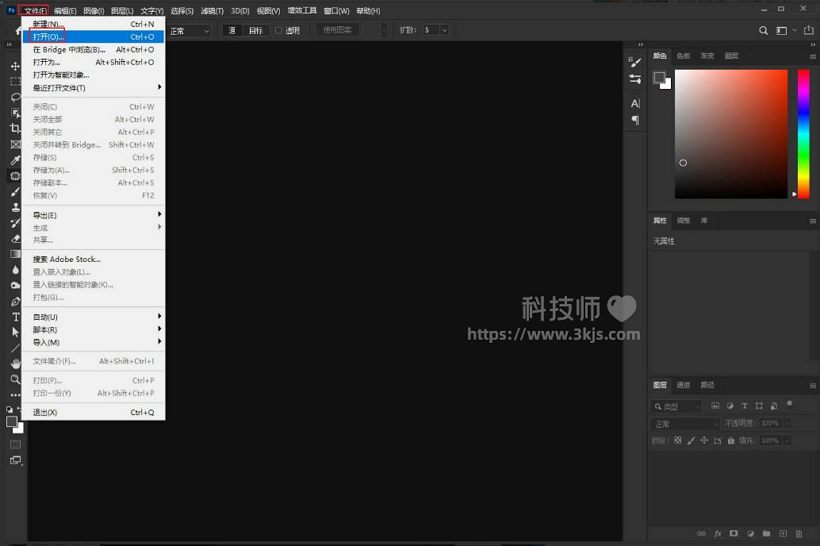Select the Path Selection tool
Viewport: 820px width, 546px height.
(15, 332)
